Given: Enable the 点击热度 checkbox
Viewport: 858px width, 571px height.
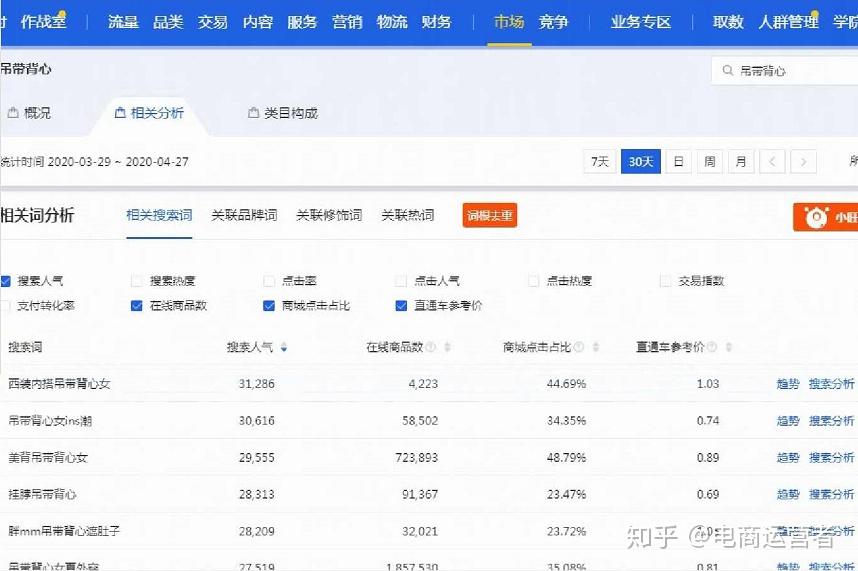Looking at the screenshot, I should pos(534,281).
